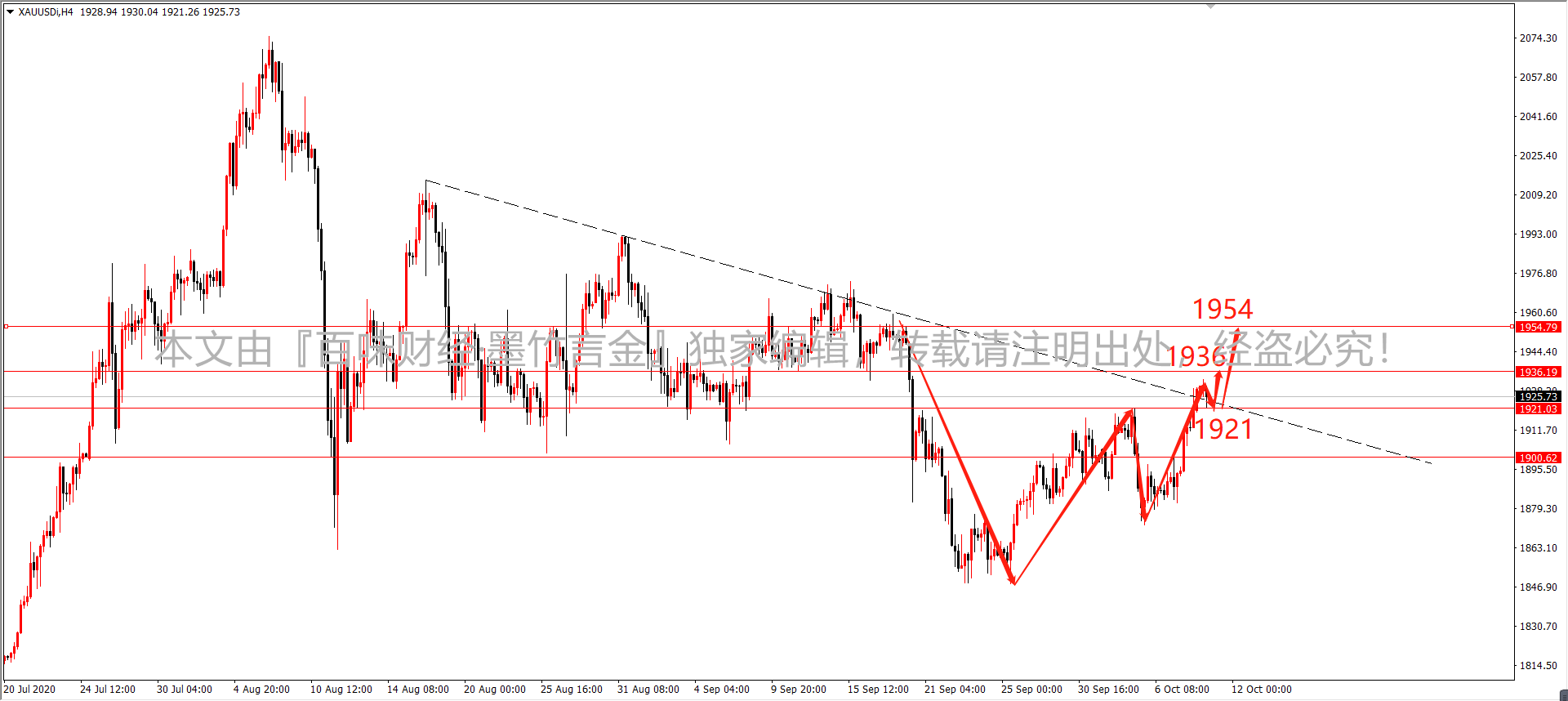The height and width of the screenshot is (701, 1568).
Task: Click the red 1936.19 price tag
Action: click(1539, 372)
